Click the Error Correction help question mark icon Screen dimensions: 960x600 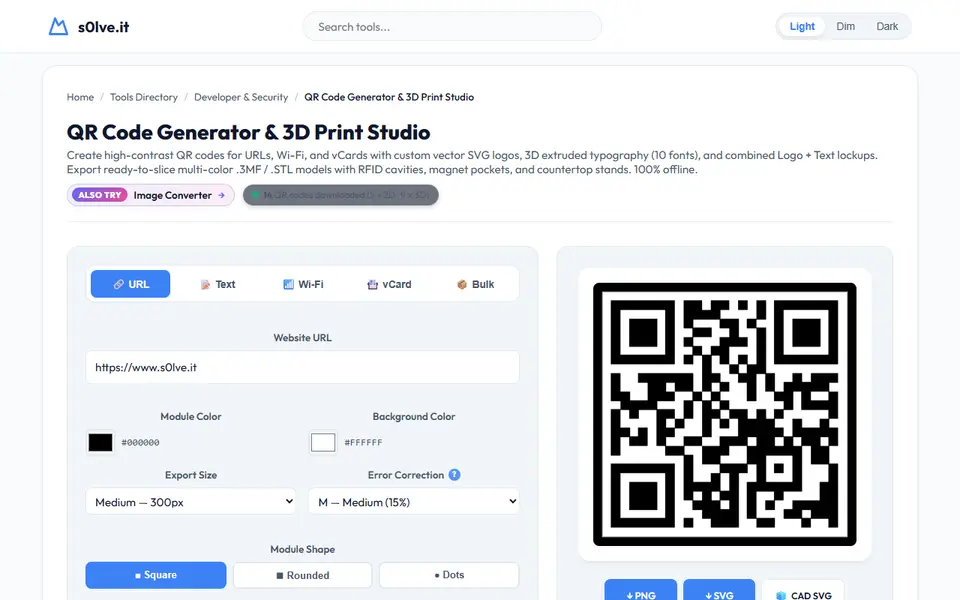pyautogui.click(x=454, y=474)
